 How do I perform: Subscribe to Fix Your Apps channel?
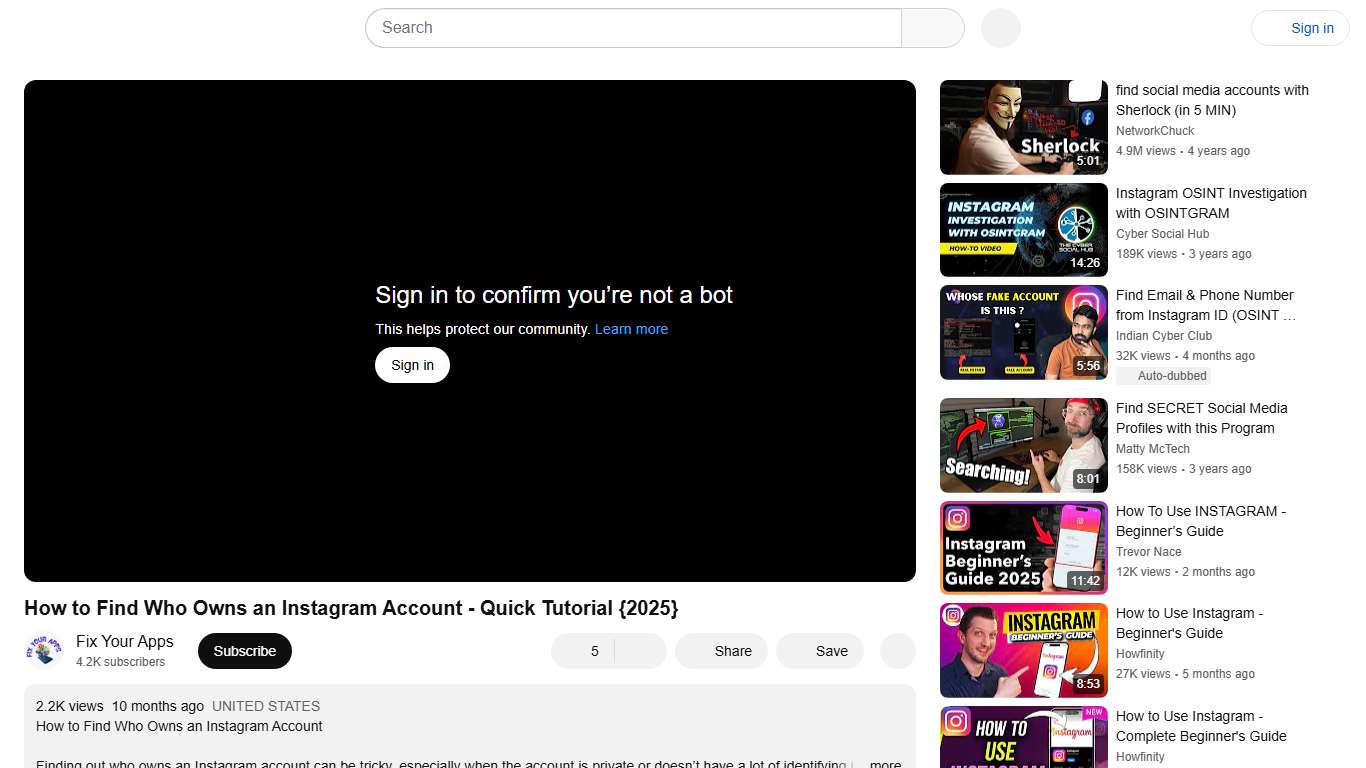pyautogui.click(x=244, y=651)
